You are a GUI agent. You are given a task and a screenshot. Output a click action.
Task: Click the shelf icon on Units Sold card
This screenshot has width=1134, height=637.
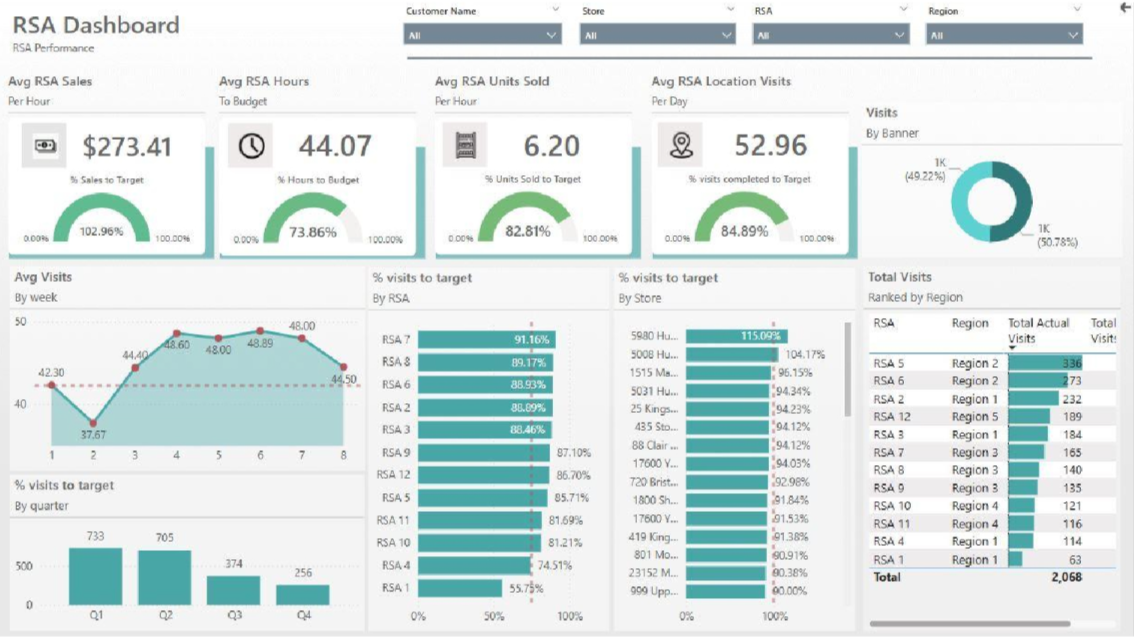[464, 145]
